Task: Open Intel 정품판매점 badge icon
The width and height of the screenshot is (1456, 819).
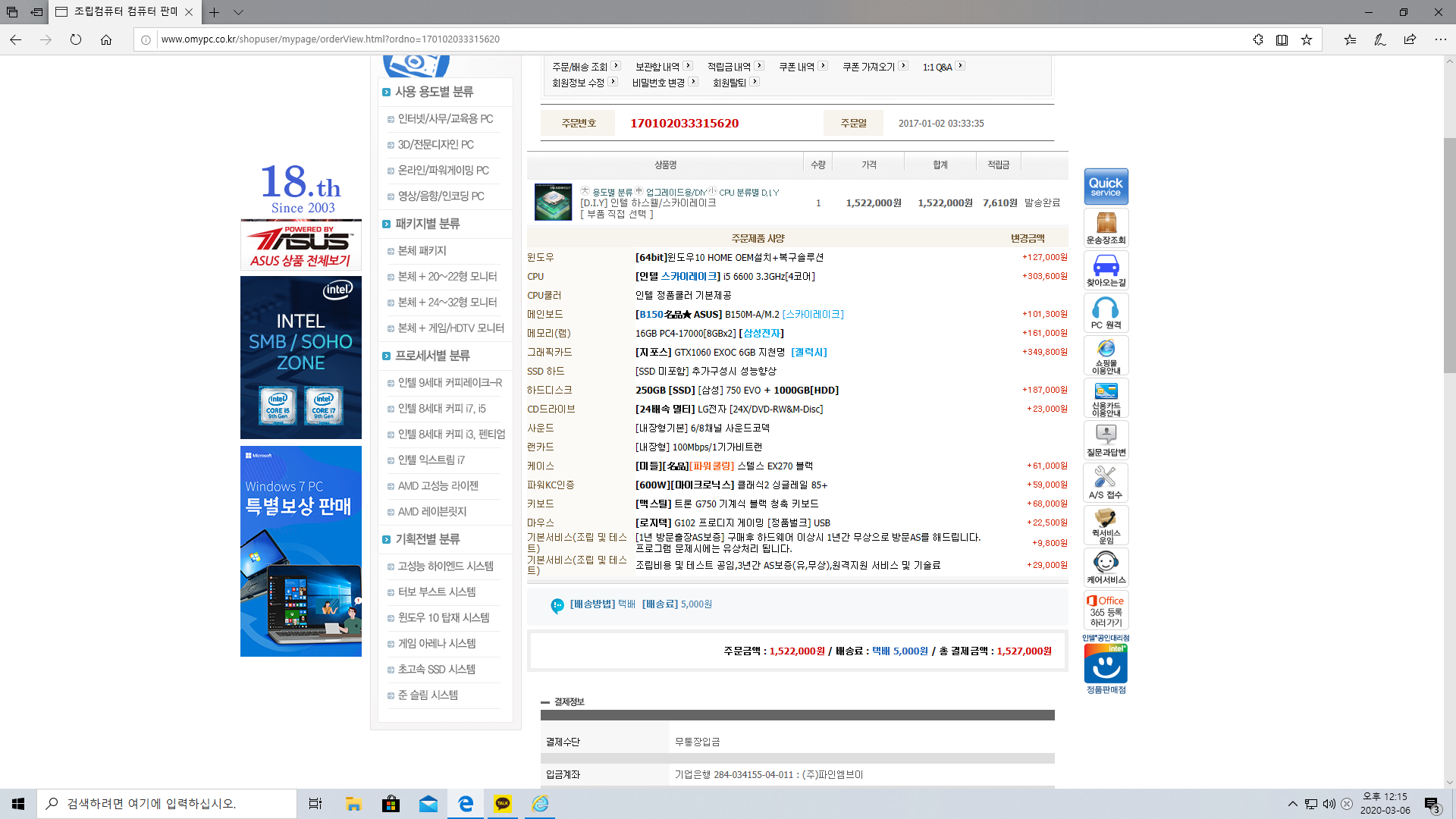Action: (1106, 664)
